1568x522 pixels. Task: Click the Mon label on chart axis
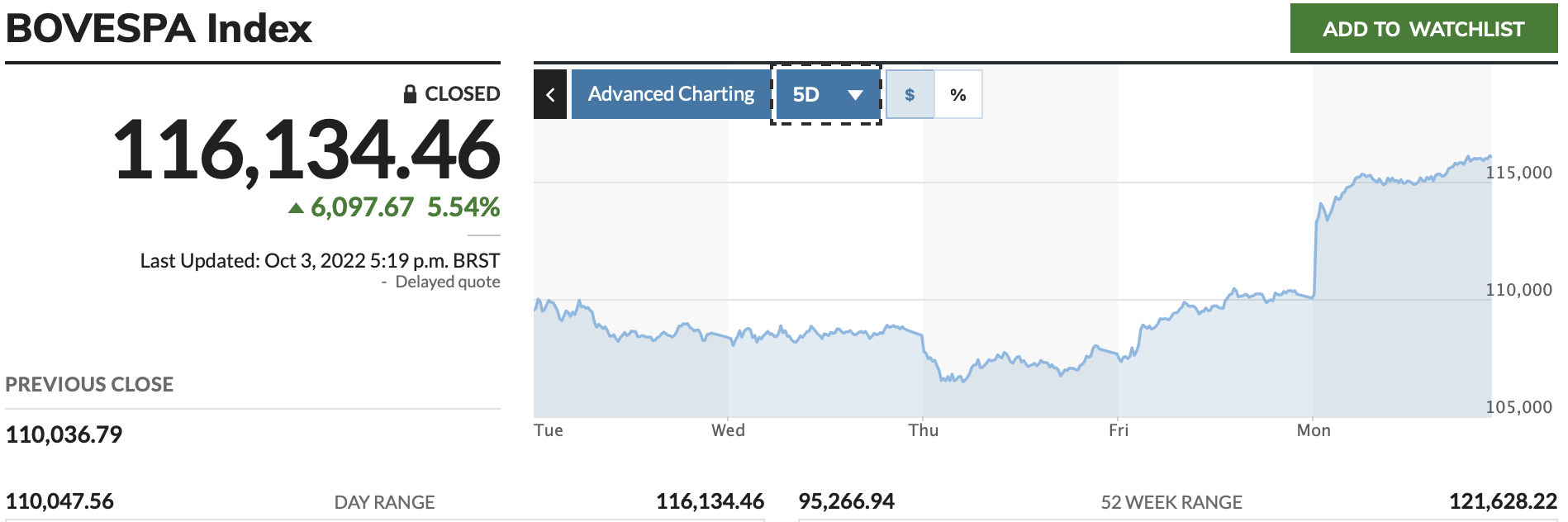(x=1314, y=430)
